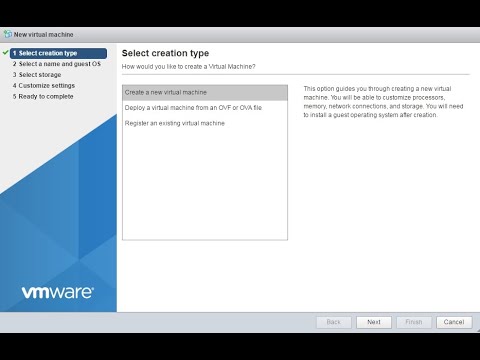The width and height of the screenshot is (480, 360).
Task: Go to step 2 Select a name and guest OS
Action: [57, 64]
